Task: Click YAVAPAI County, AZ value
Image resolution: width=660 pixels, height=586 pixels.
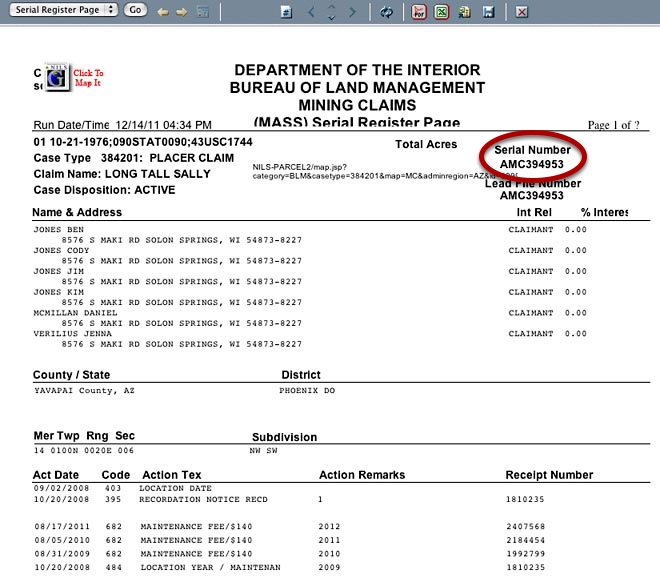Action: pos(84,391)
